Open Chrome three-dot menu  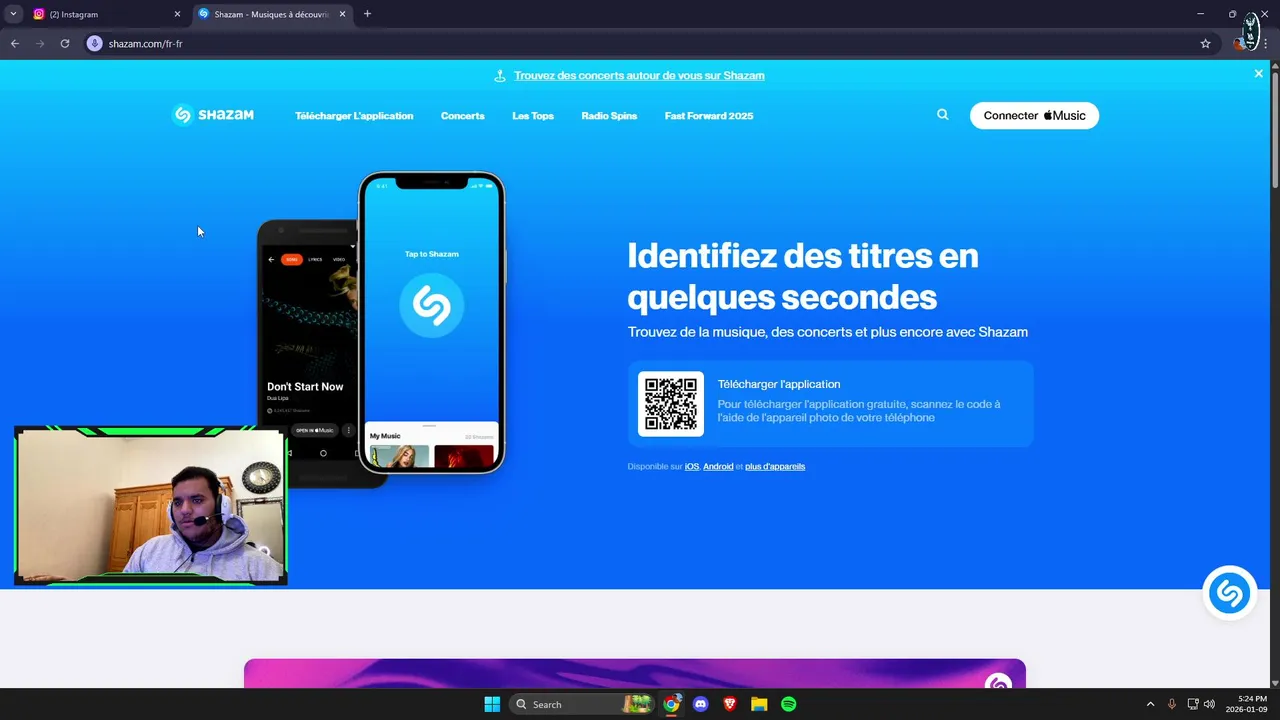pos(1266,44)
